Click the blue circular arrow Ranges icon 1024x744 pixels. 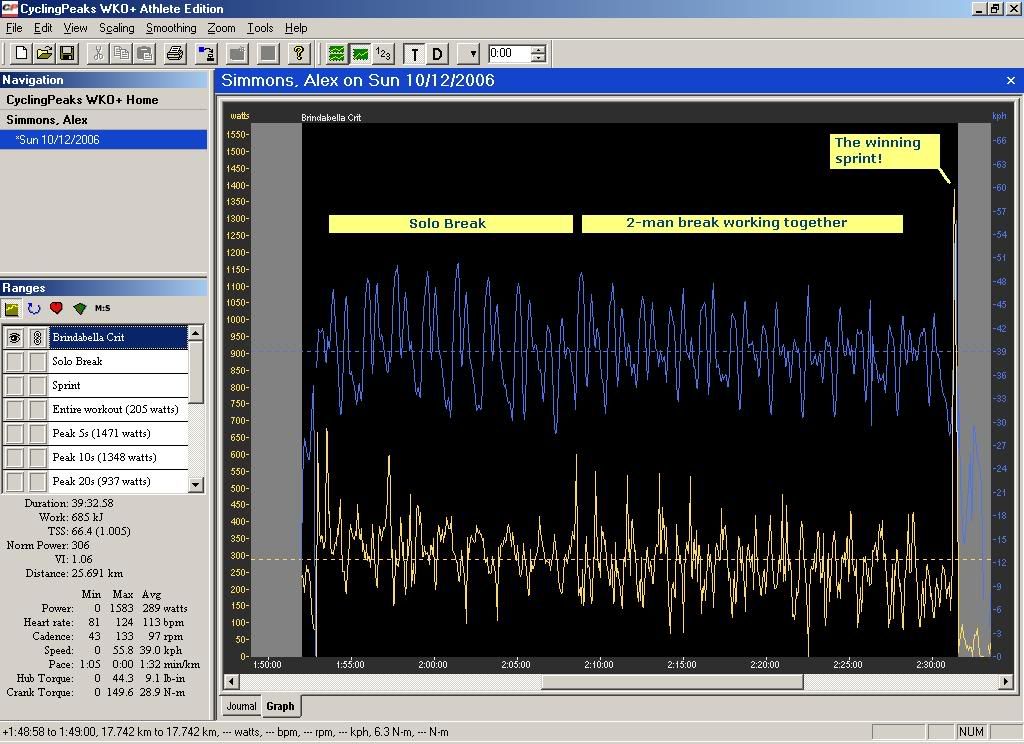(34, 308)
